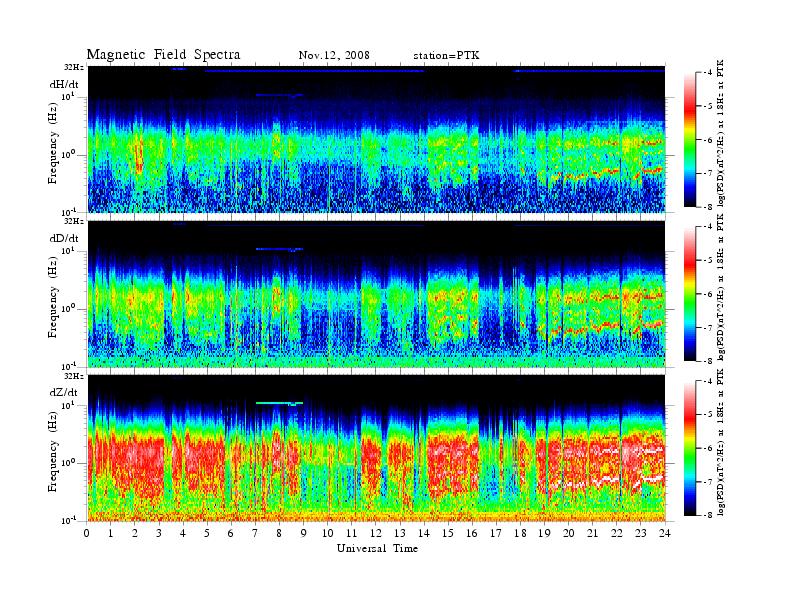Select the date text "Nov.12, 2008"
792x612 pixels.
[x=334, y=55]
